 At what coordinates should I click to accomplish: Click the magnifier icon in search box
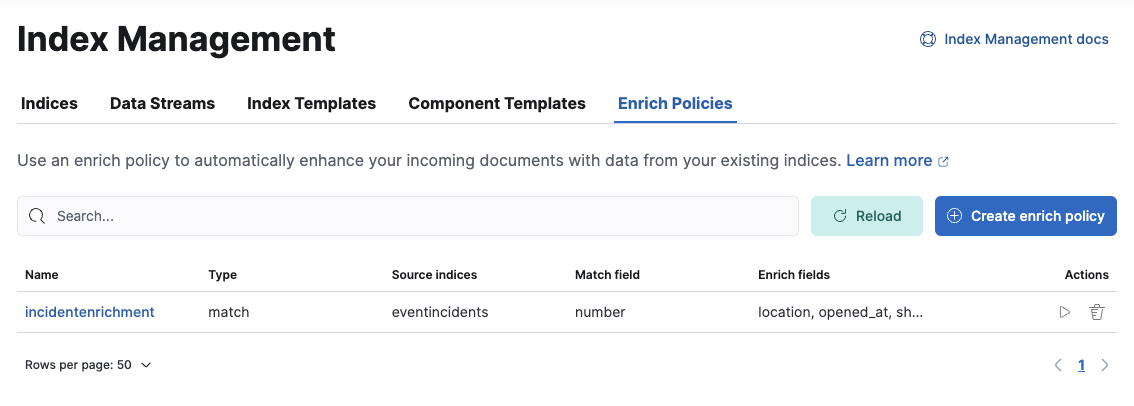click(37, 216)
